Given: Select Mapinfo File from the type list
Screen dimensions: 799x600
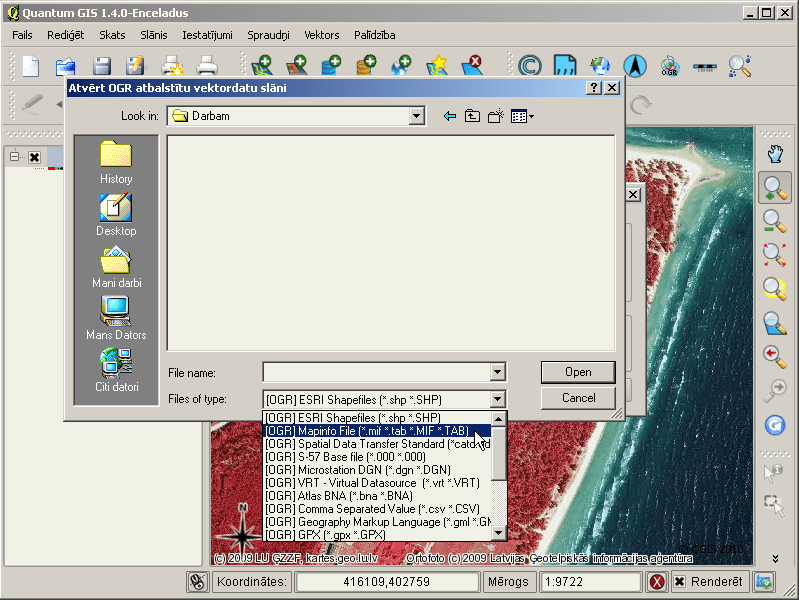Looking at the screenshot, I should 377,431.
